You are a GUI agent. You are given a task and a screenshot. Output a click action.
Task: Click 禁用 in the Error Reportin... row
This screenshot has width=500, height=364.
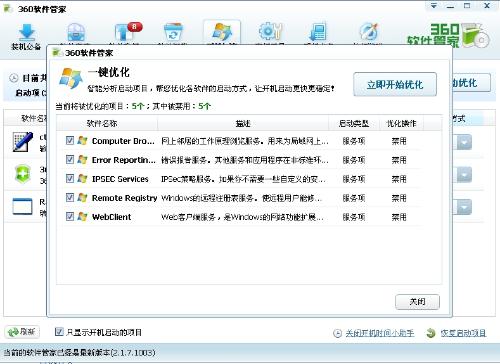tap(399, 160)
